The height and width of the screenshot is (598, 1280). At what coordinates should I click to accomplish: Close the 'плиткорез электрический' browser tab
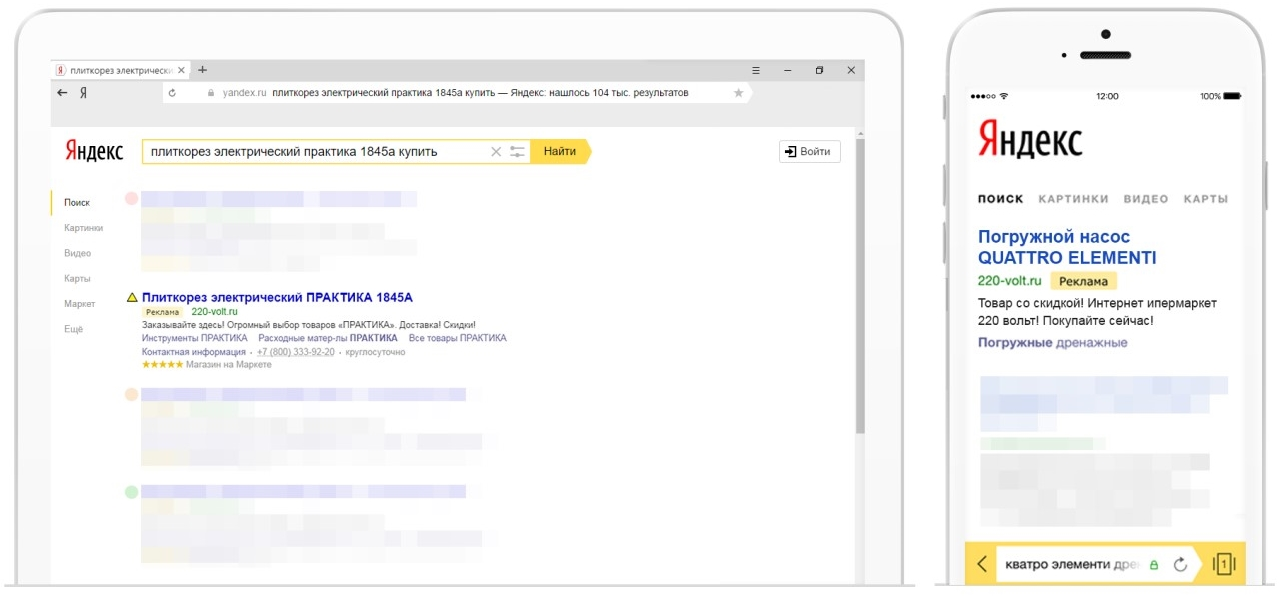(x=181, y=70)
